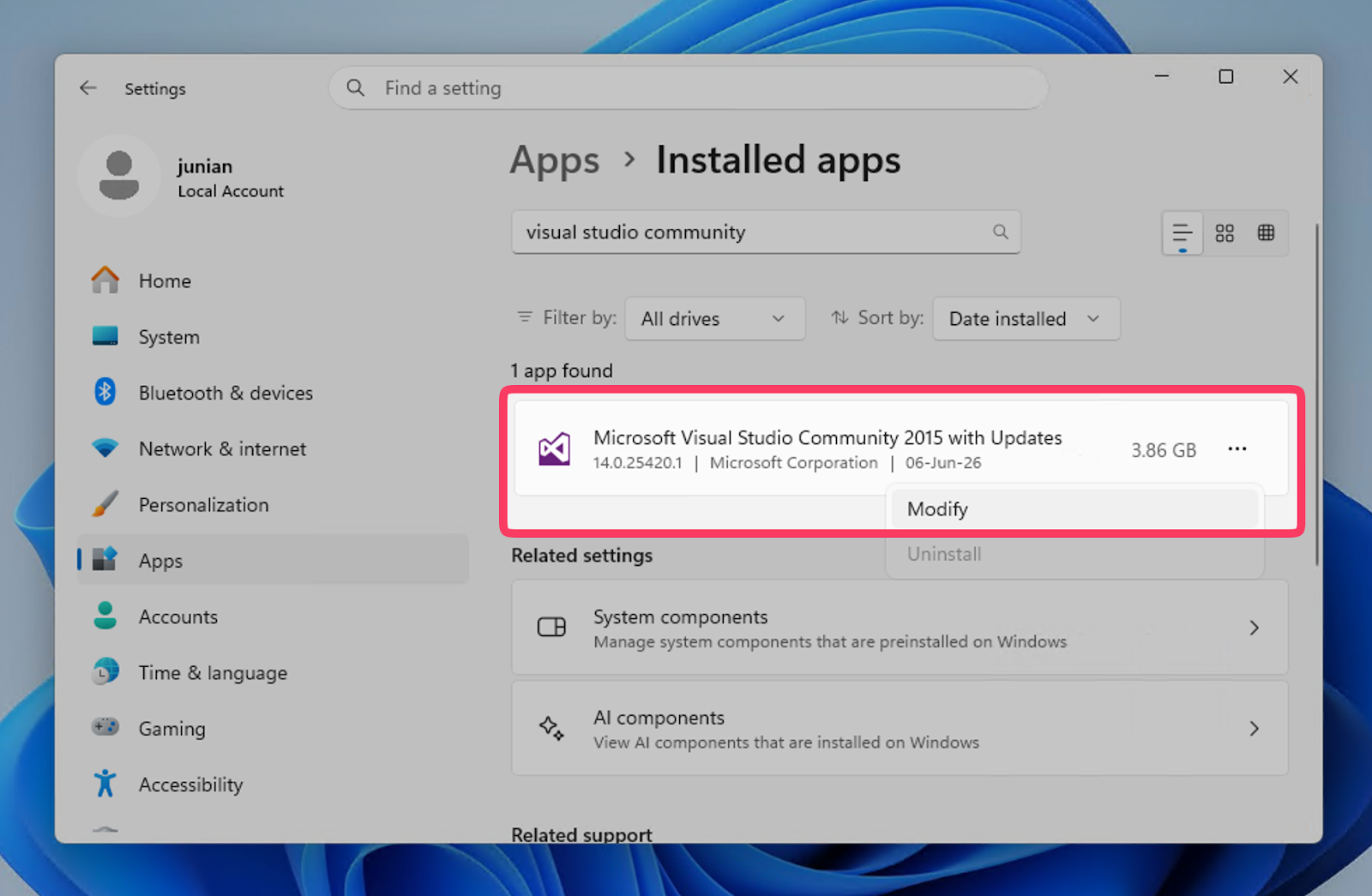Image resolution: width=1372 pixels, height=896 pixels.
Task: Open the System settings page
Action: (x=273, y=337)
